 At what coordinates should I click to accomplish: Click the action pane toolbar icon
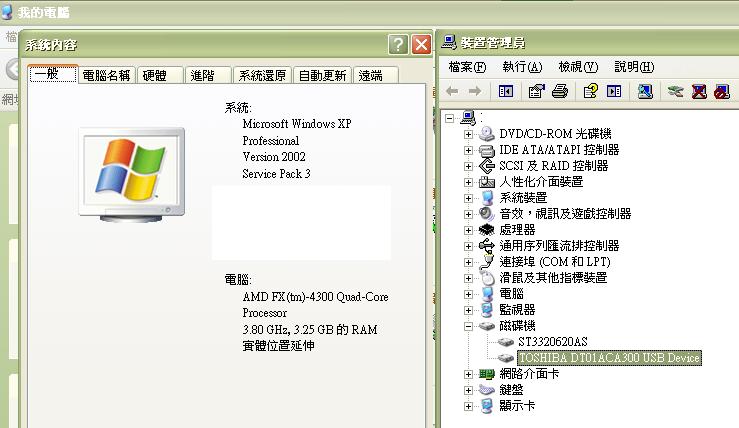point(614,91)
